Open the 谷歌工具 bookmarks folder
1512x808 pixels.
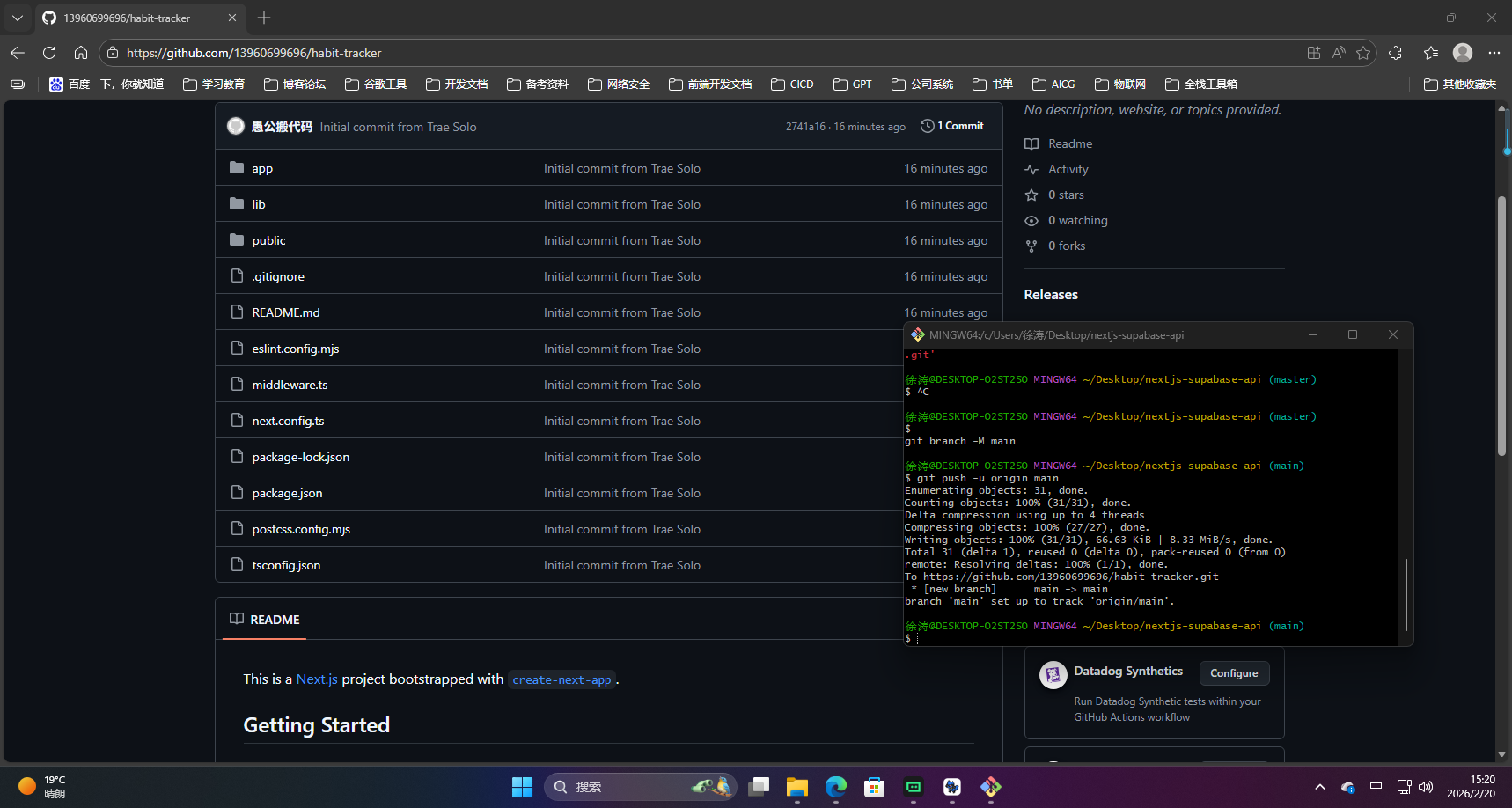tap(376, 84)
